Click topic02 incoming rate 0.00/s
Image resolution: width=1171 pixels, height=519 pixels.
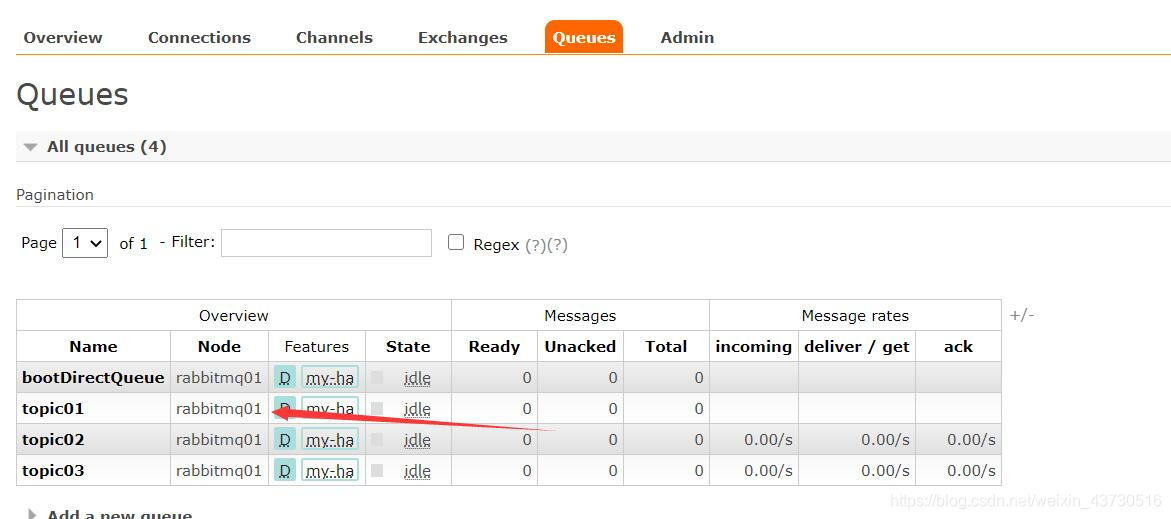click(x=768, y=440)
